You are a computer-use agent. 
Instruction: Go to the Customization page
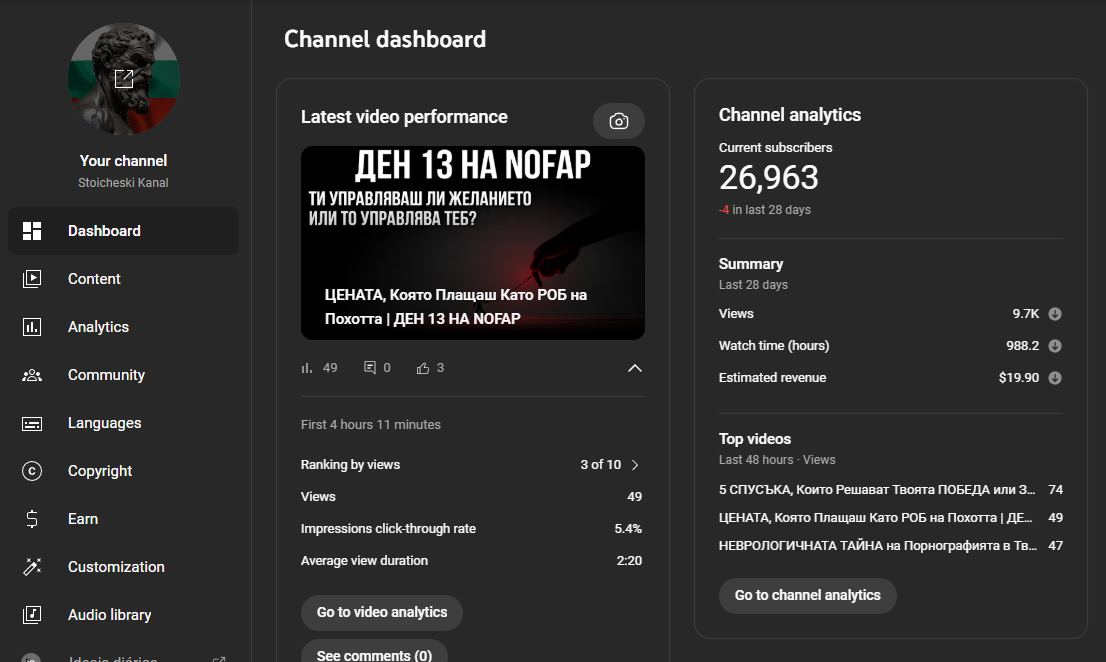tap(123, 567)
